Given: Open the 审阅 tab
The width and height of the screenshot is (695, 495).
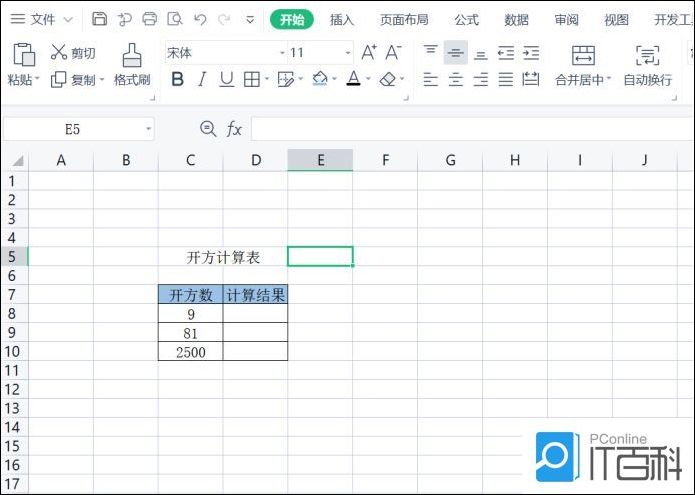Looking at the screenshot, I should [x=566, y=19].
